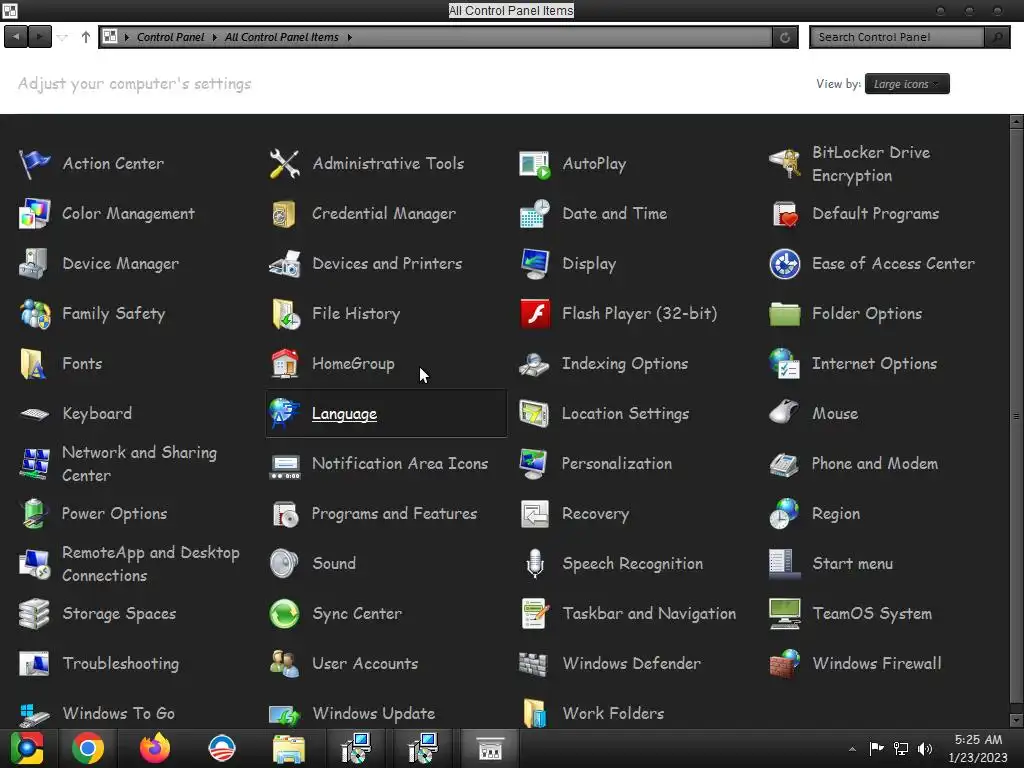The width and height of the screenshot is (1024, 768).
Task: Open the Action Center flag icon
Action: coord(34,163)
